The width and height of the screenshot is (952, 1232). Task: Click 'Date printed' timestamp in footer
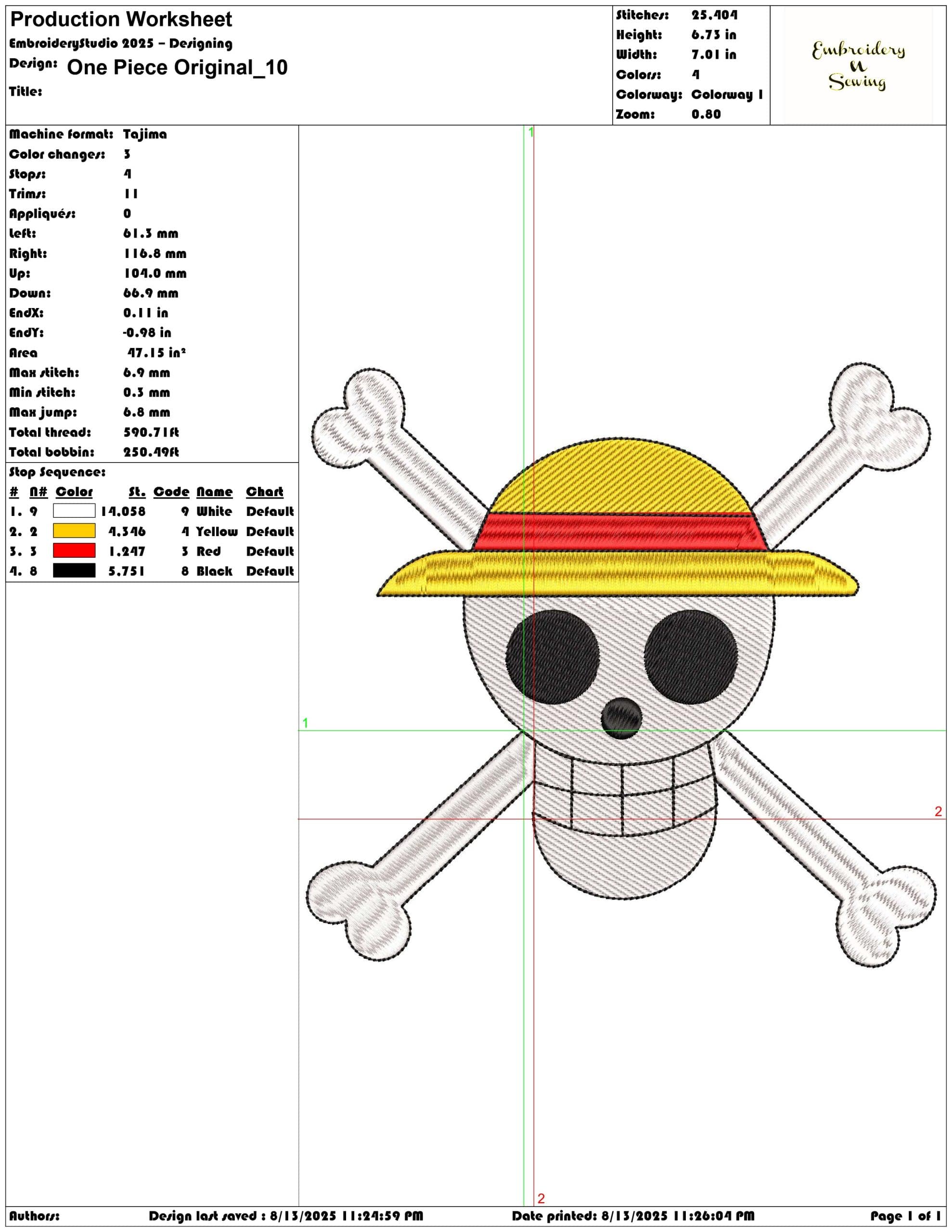(x=632, y=1216)
